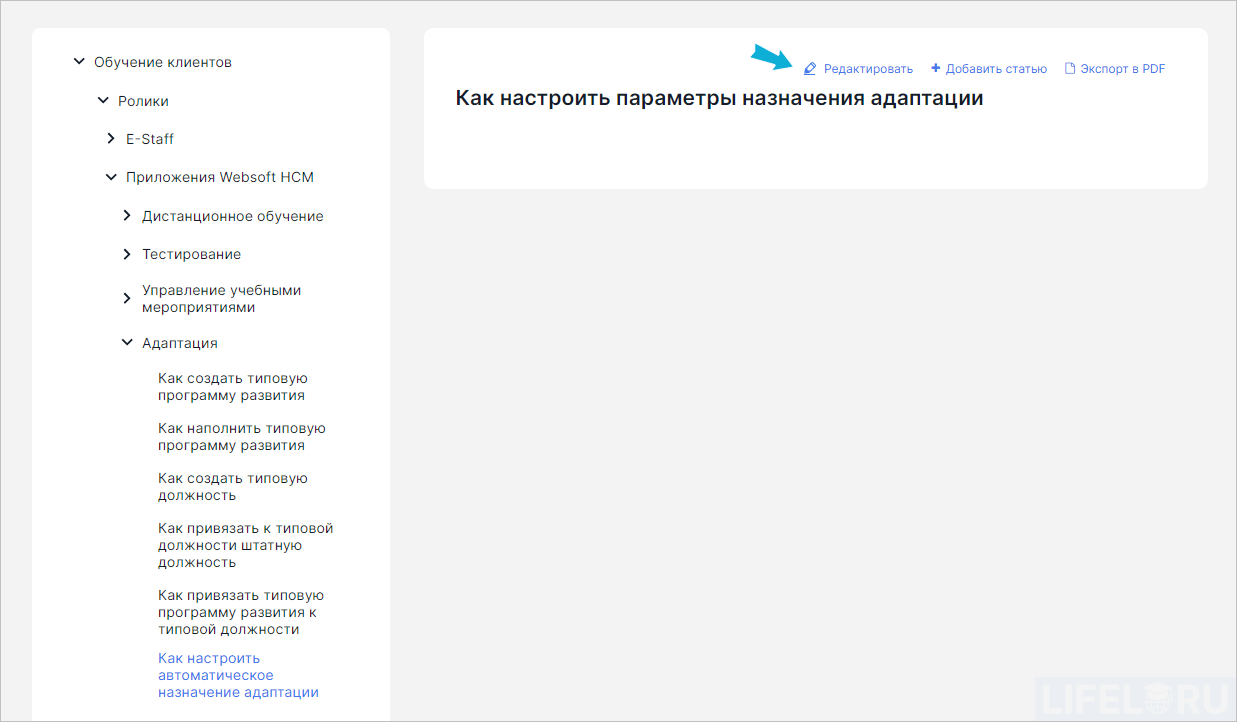Open article Как создать типовую должность
The width and height of the screenshot is (1237, 722).
[233, 486]
